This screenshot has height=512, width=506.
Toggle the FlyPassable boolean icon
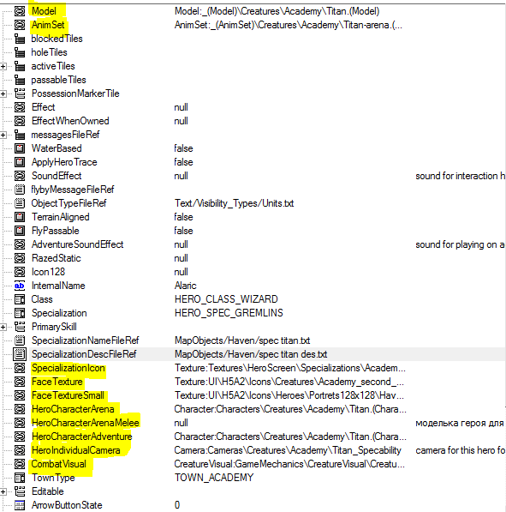click(20, 231)
